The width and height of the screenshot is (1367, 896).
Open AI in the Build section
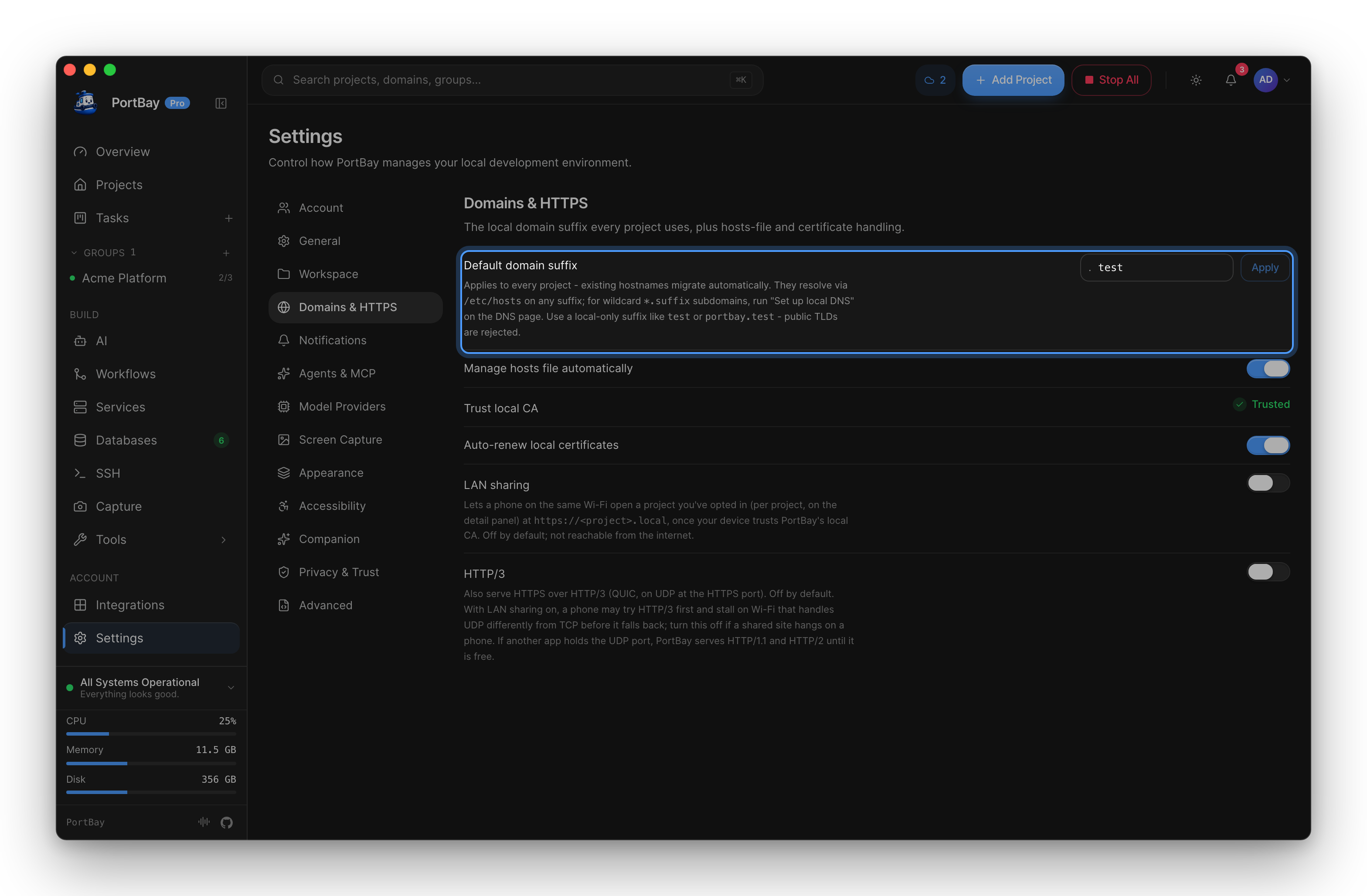[151, 341]
